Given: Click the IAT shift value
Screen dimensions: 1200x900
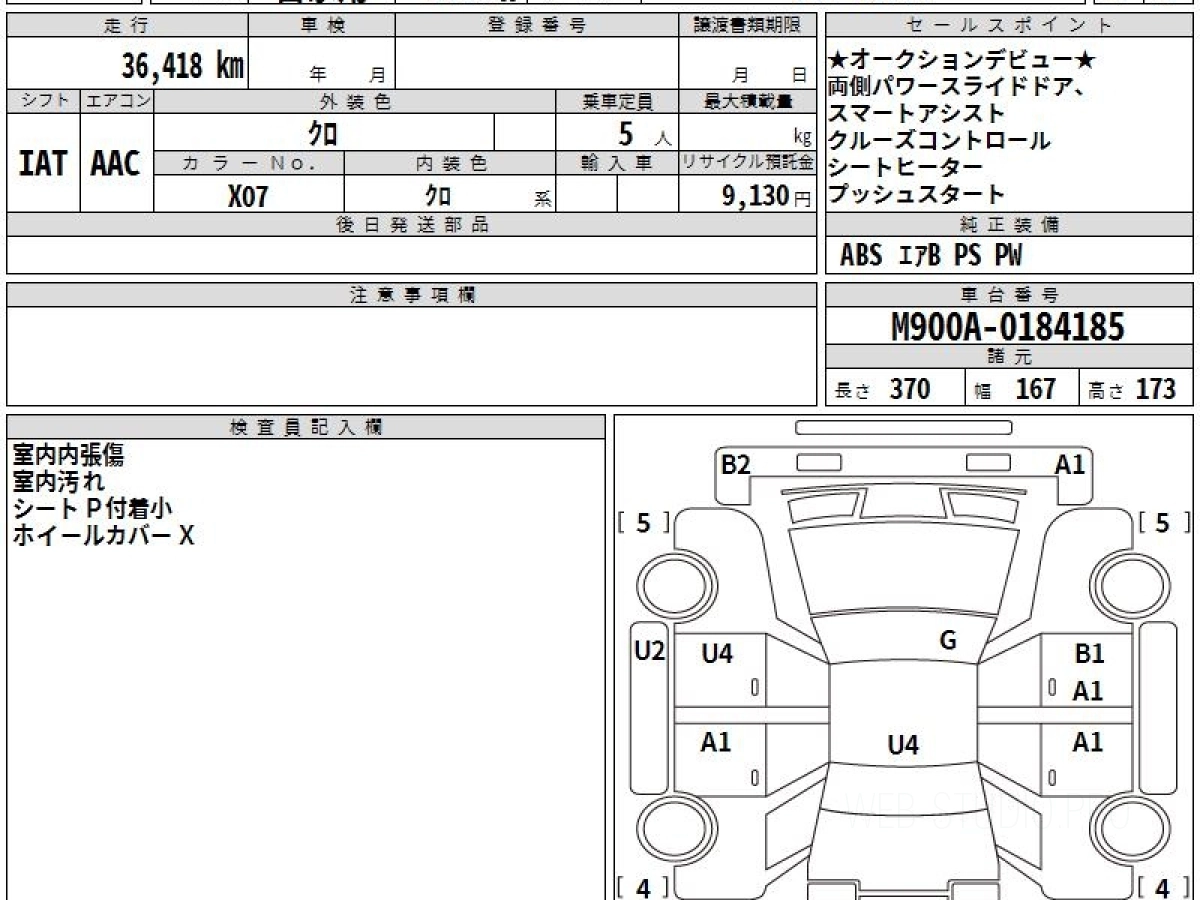Looking at the screenshot, I should pos(43,163).
